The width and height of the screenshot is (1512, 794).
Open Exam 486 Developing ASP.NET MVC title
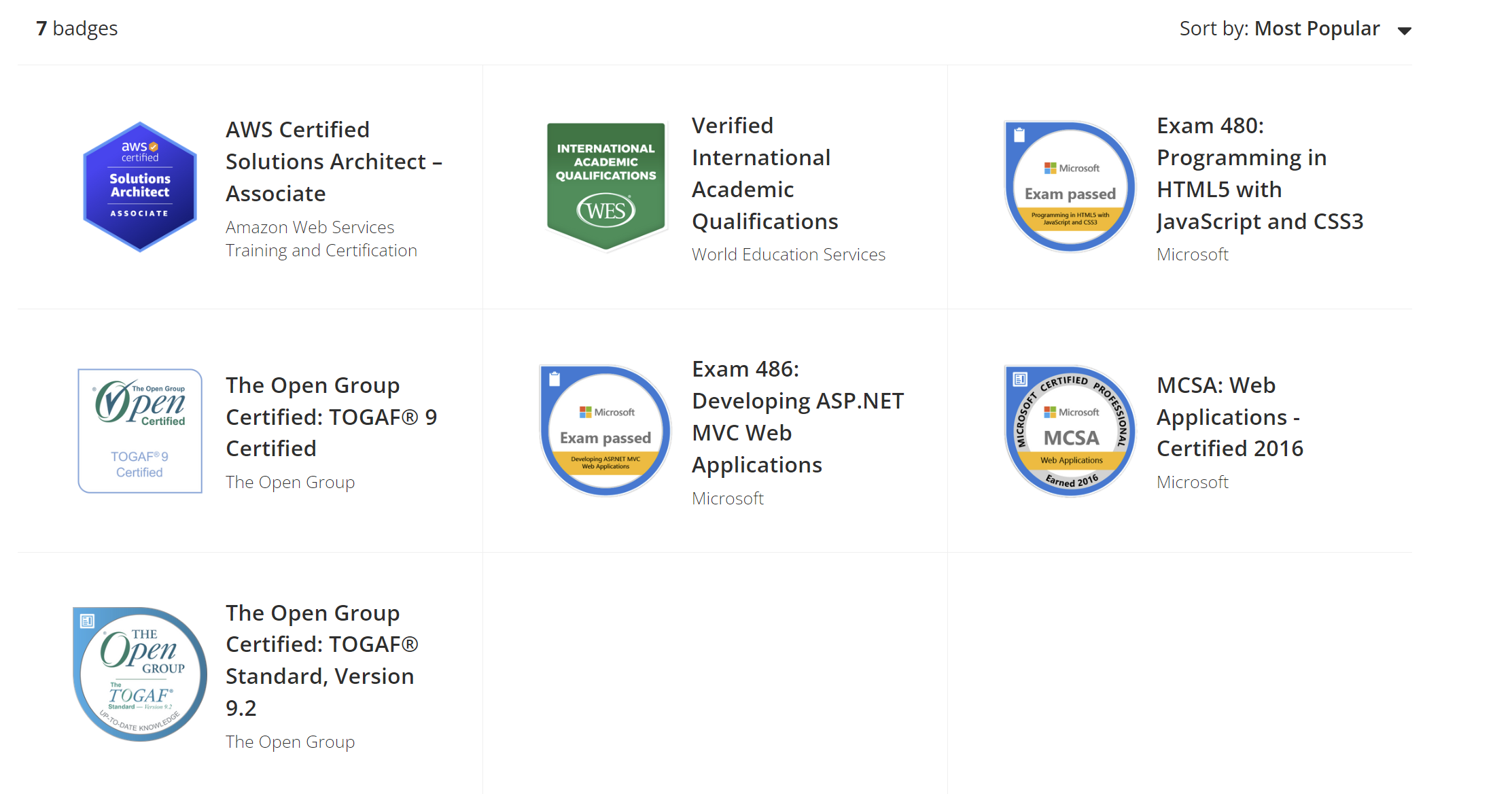point(798,417)
